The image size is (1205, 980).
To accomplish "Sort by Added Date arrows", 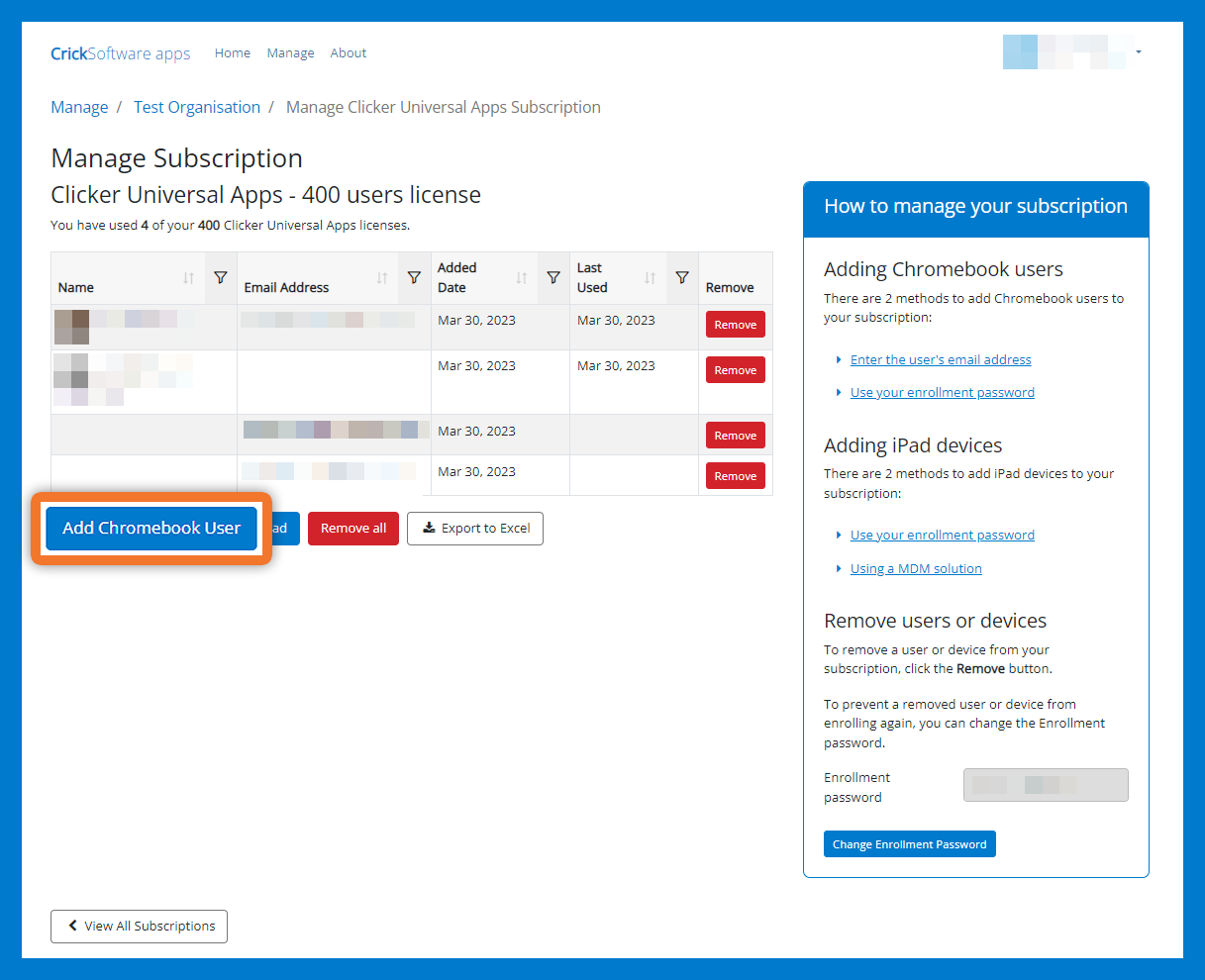I will pos(522,278).
